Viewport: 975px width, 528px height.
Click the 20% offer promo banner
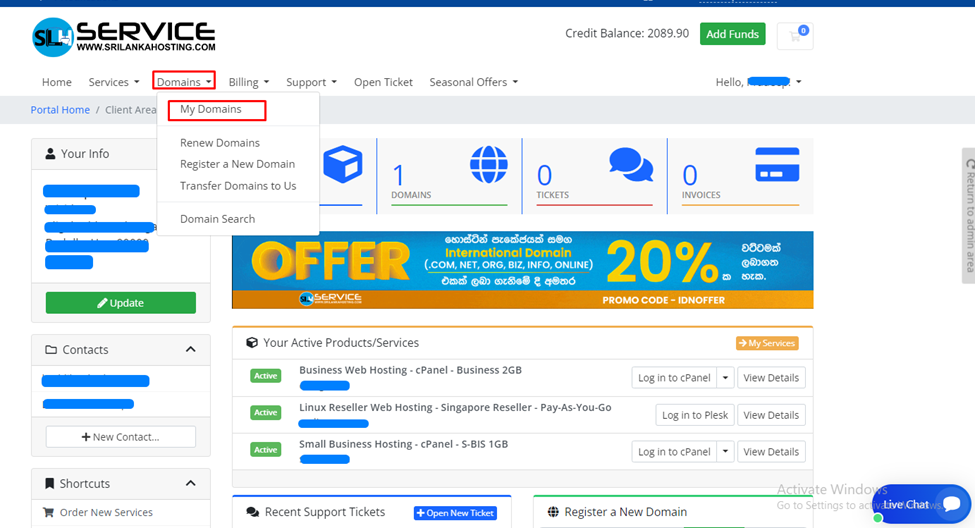522,270
